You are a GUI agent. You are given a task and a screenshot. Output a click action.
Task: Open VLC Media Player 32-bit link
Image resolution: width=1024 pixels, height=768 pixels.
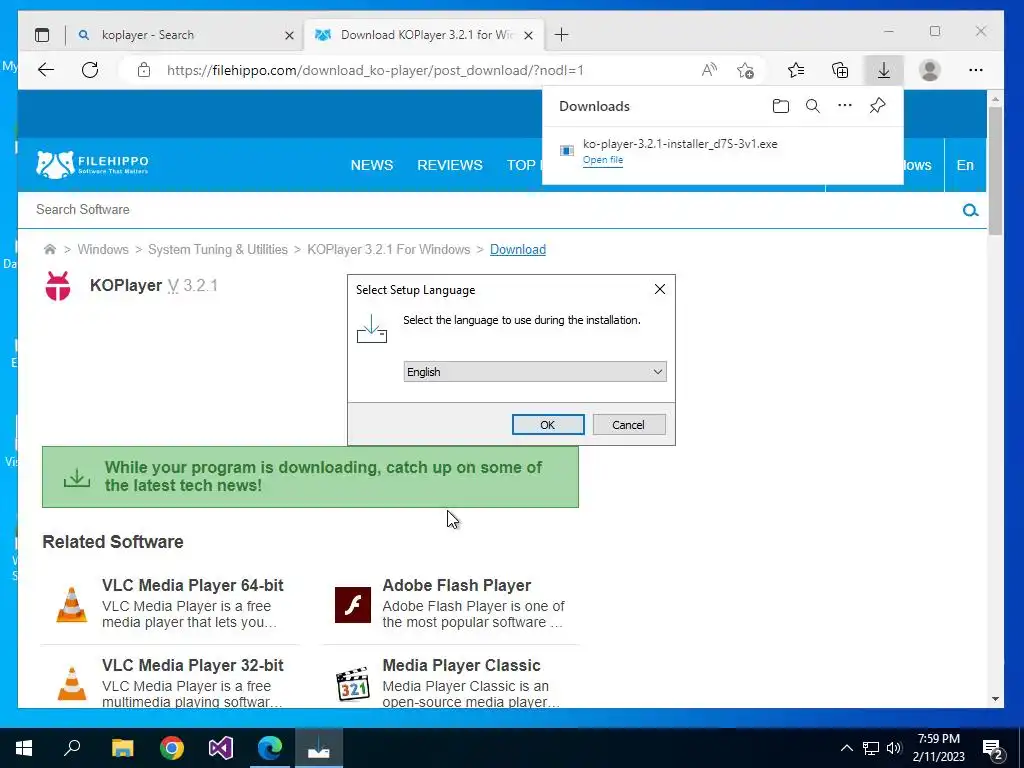(x=193, y=665)
